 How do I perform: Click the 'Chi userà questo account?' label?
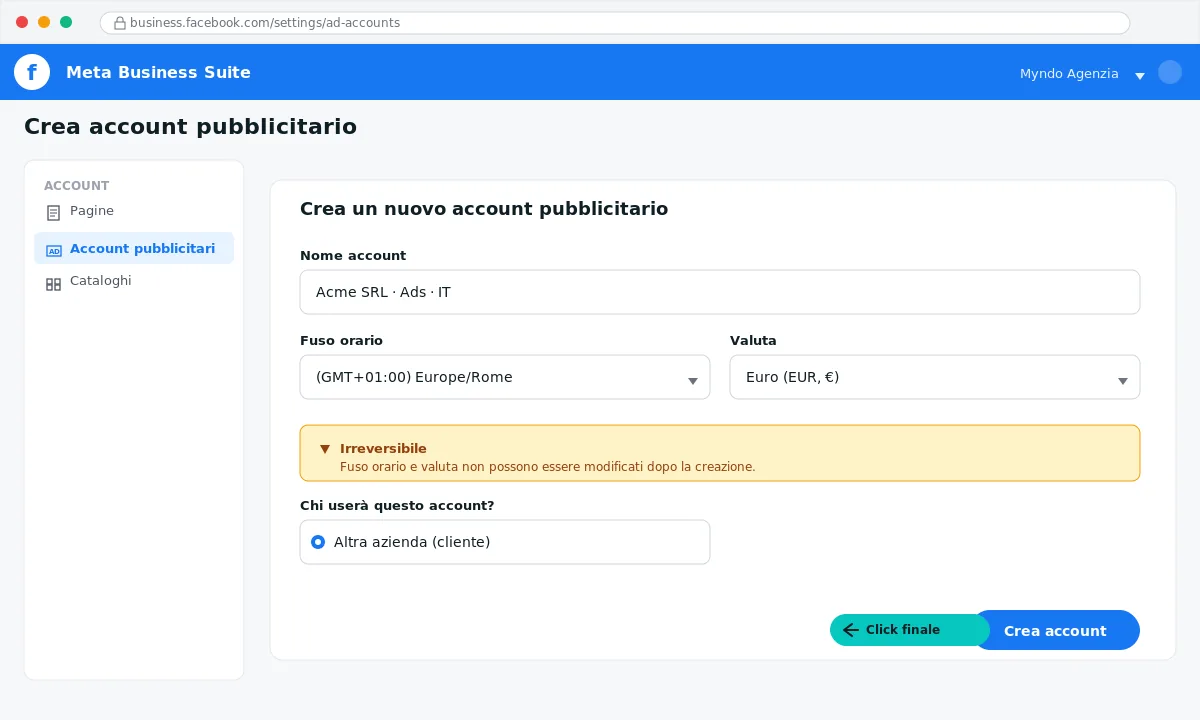pos(397,506)
